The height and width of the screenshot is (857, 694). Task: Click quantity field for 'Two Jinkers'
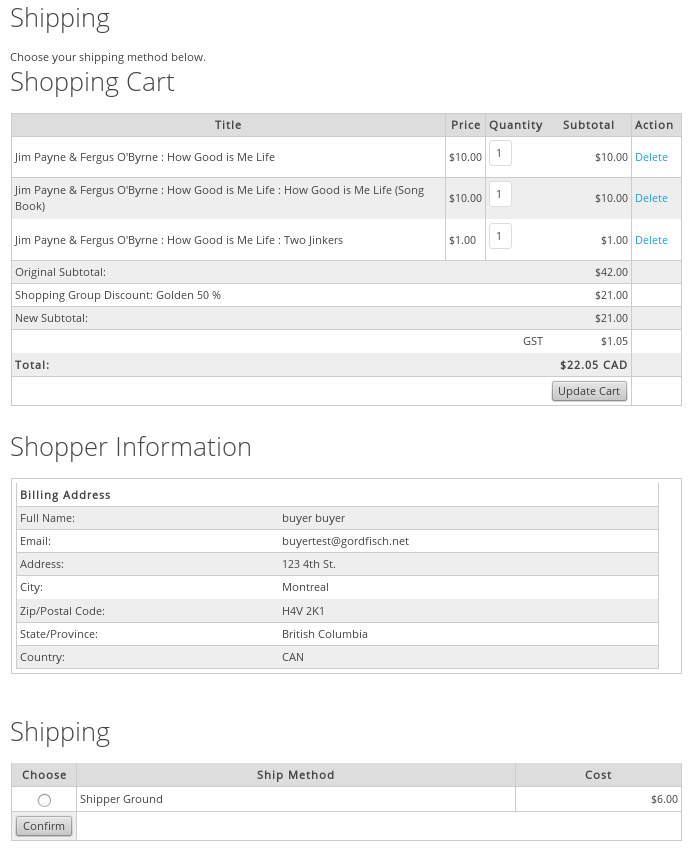tap(500, 236)
